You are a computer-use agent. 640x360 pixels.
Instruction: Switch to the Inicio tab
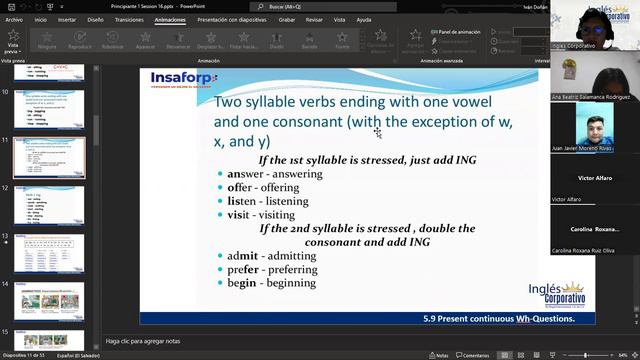40,20
